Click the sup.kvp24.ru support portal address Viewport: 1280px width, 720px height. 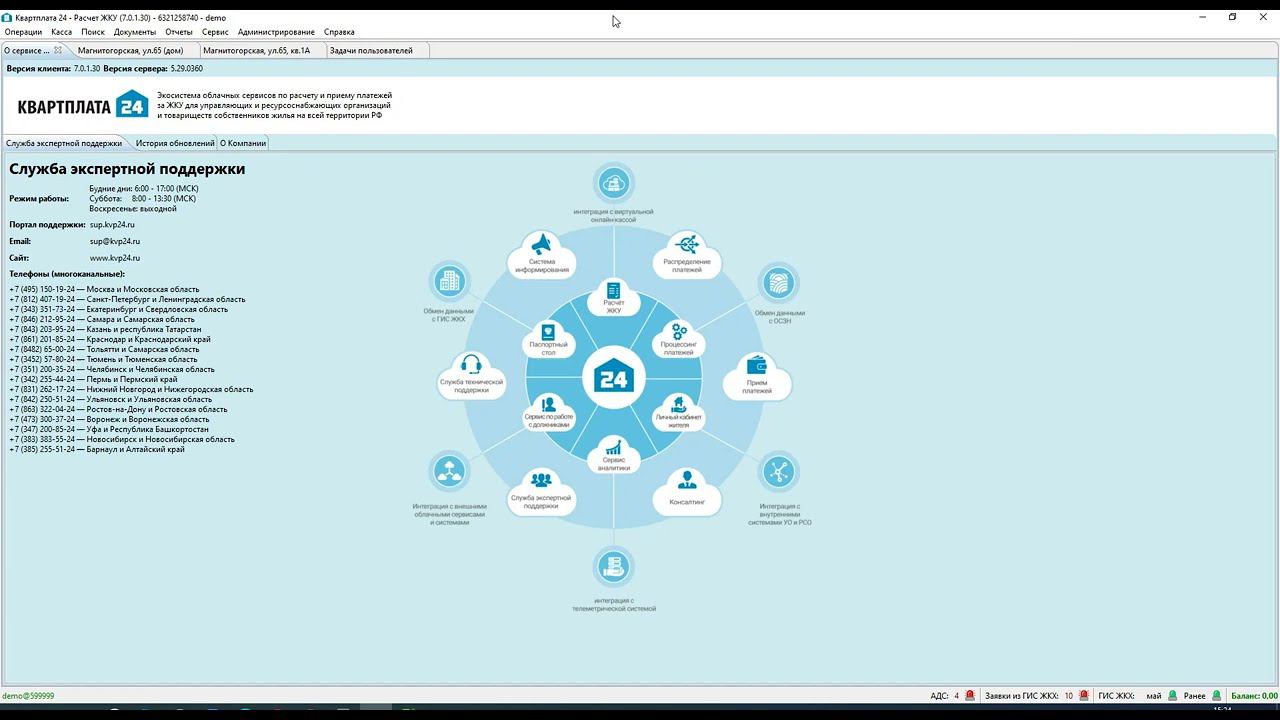point(112,225)
